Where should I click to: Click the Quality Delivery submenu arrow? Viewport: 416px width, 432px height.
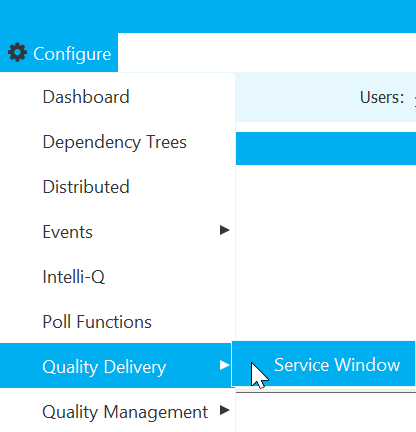click(225, 365)
